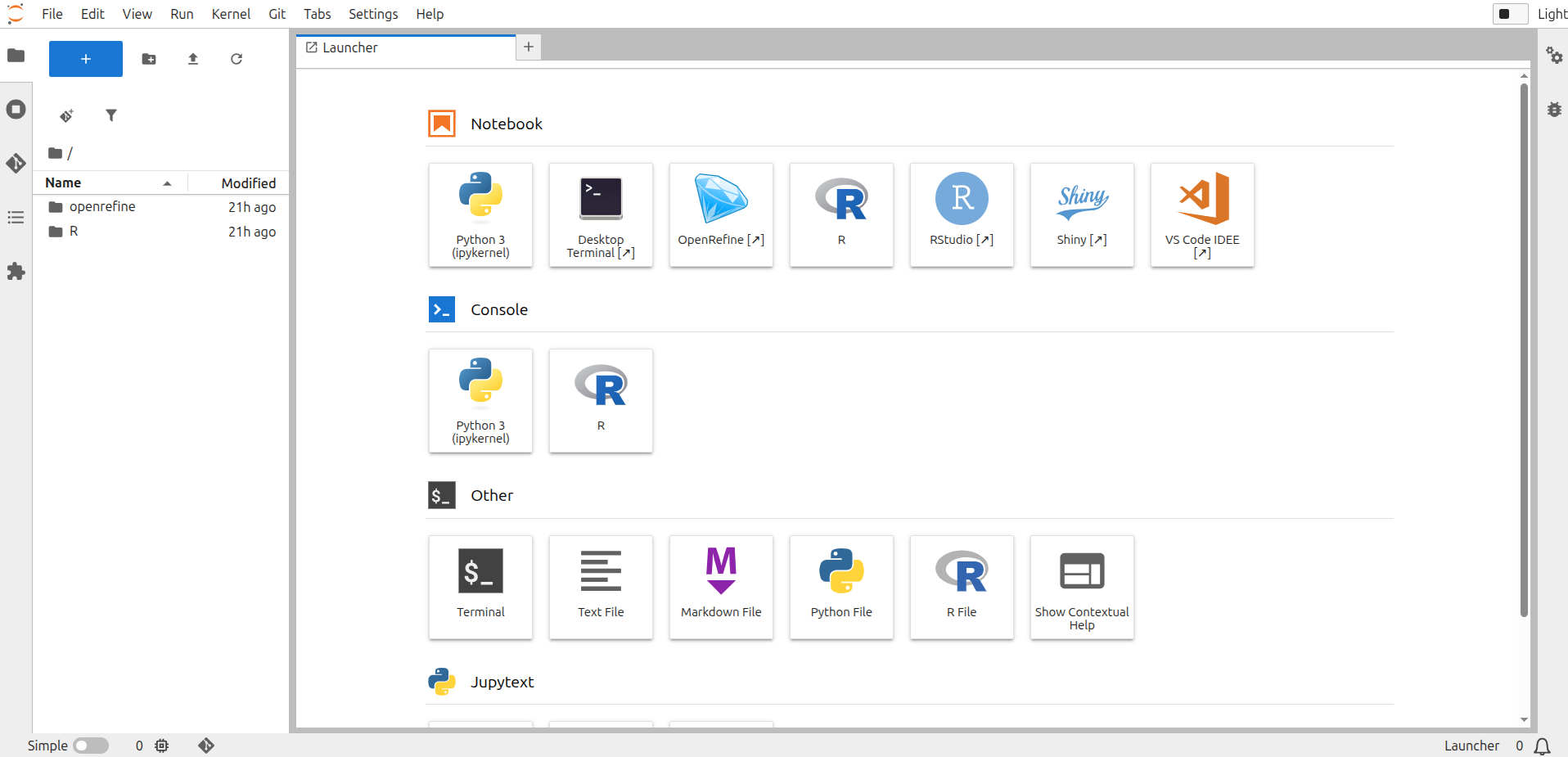Sort files by Name column
1568x757 pixels.
110,182
